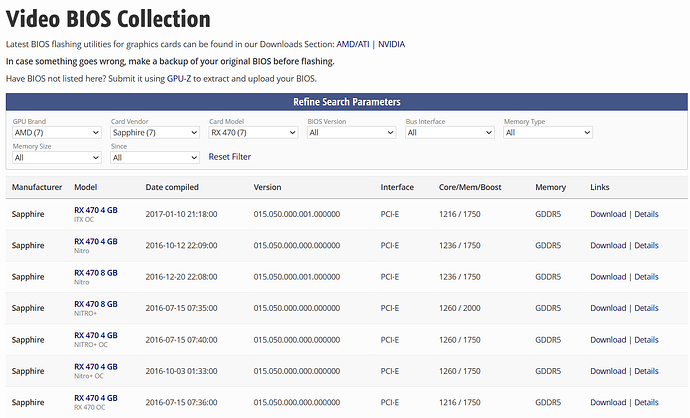Open the RX 470 8 GB NITRO+ model link

click(96, 304)
